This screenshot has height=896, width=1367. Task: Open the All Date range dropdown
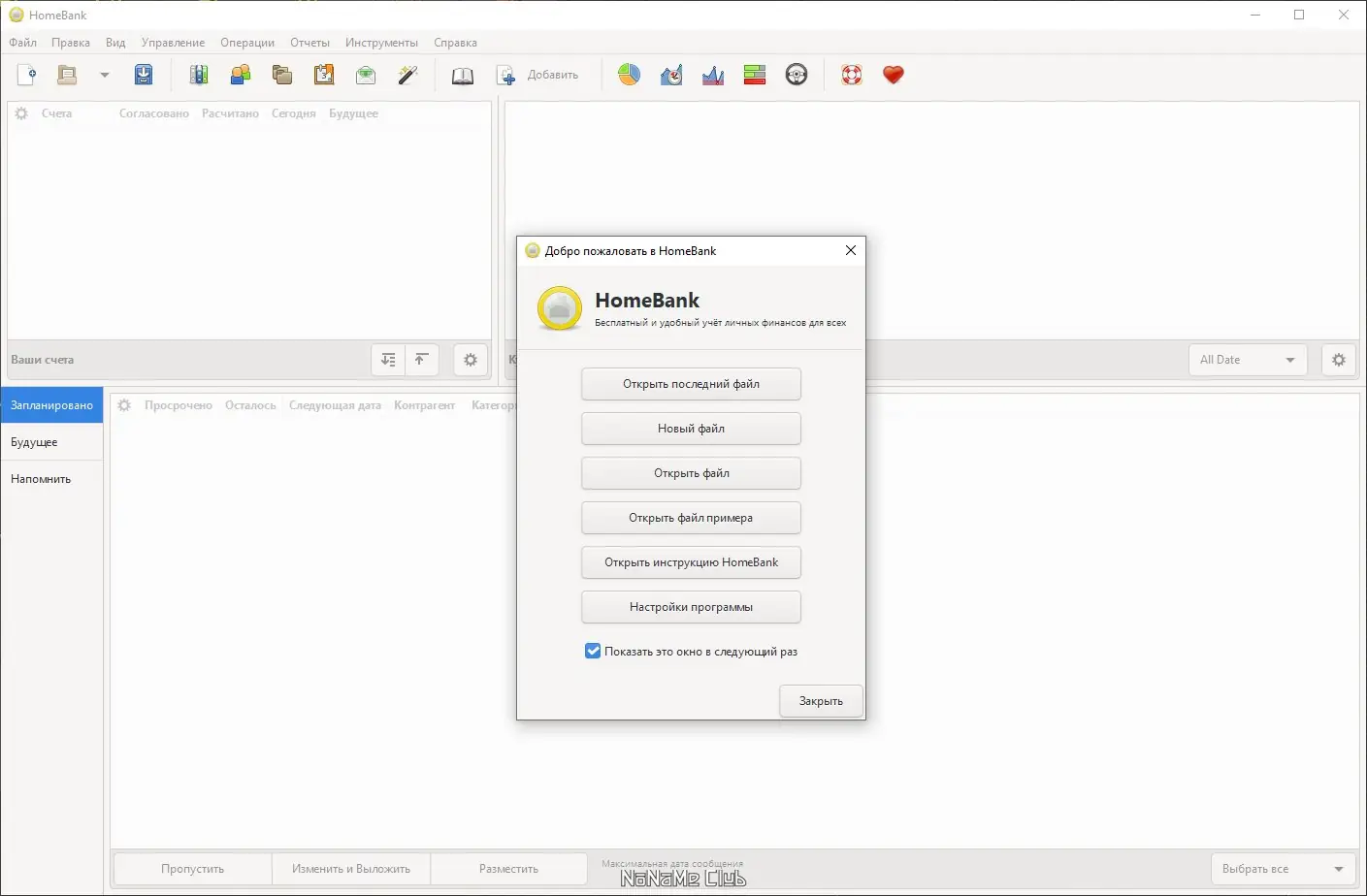coord(1248,360)
